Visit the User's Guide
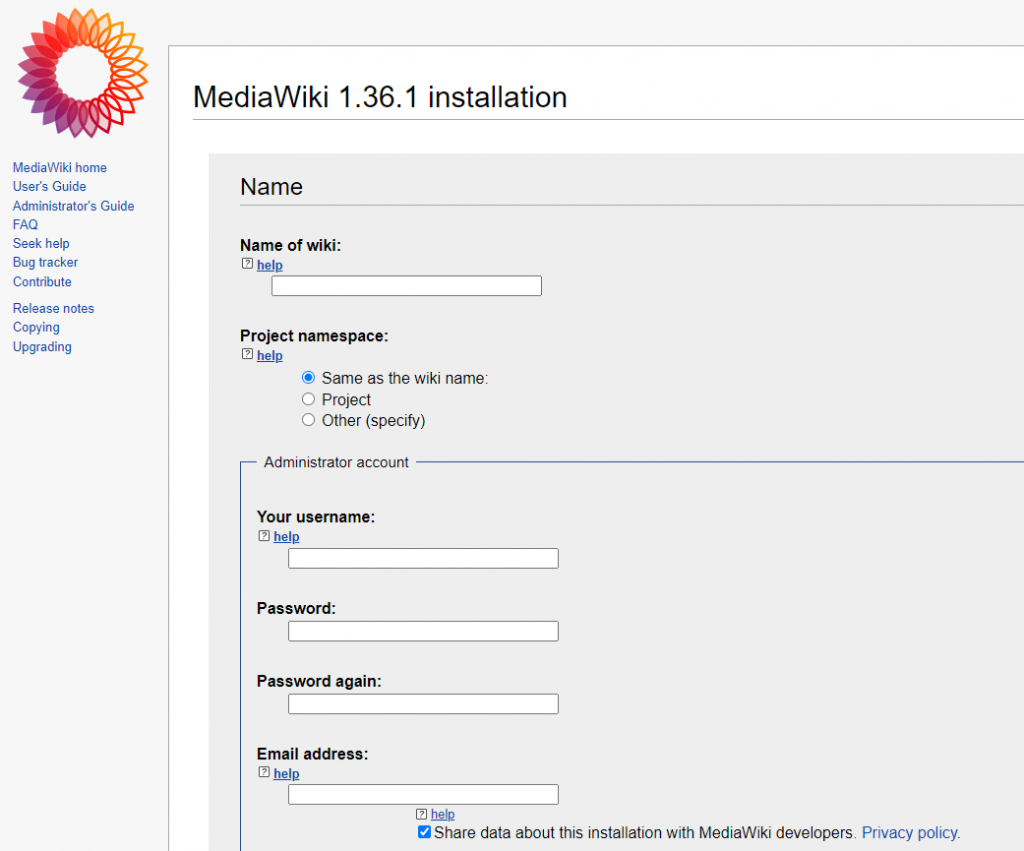Screen dimensions: 1024x851 [x=49, y=186]
